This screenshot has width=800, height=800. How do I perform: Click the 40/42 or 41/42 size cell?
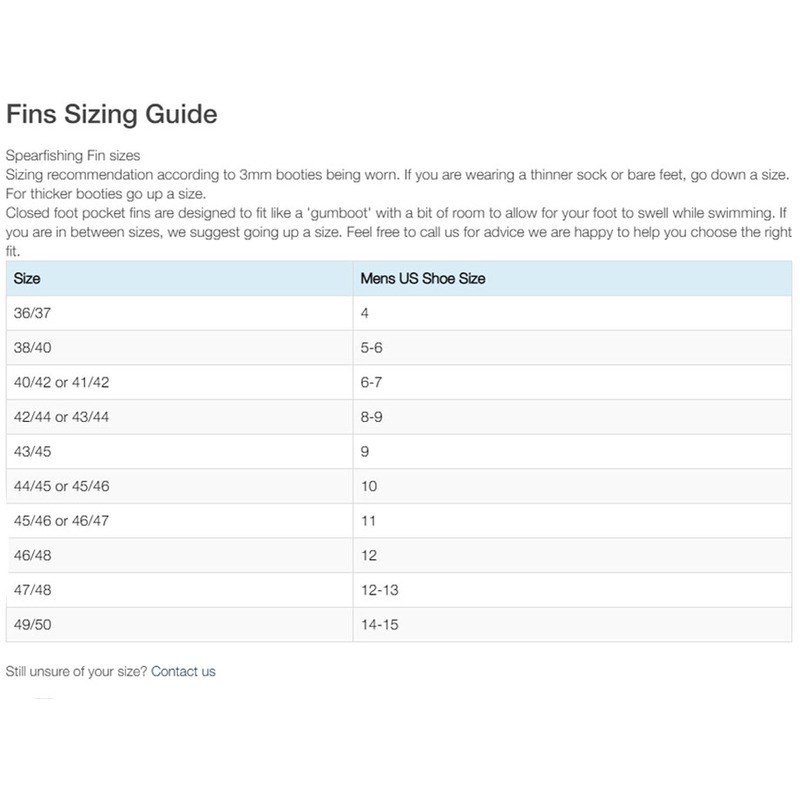point(62,383)
